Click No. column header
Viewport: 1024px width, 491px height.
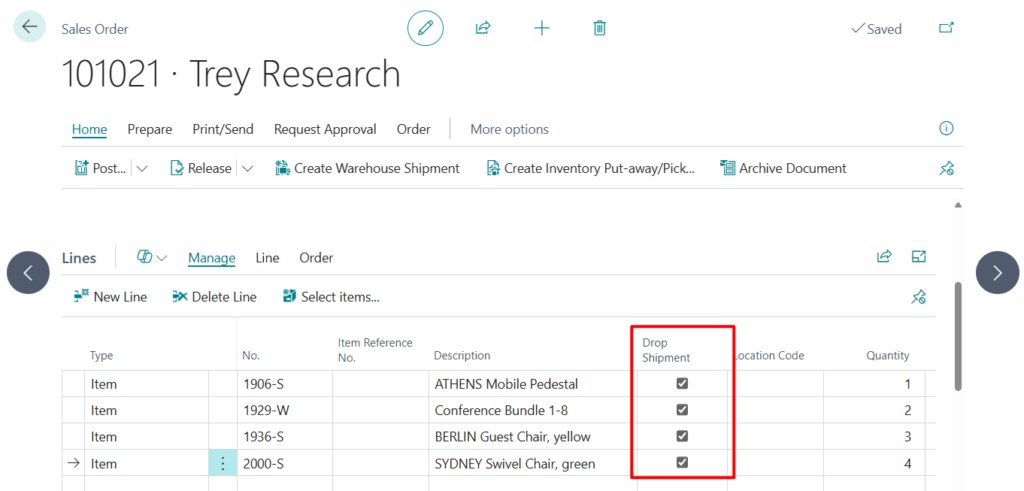[251, 356]
